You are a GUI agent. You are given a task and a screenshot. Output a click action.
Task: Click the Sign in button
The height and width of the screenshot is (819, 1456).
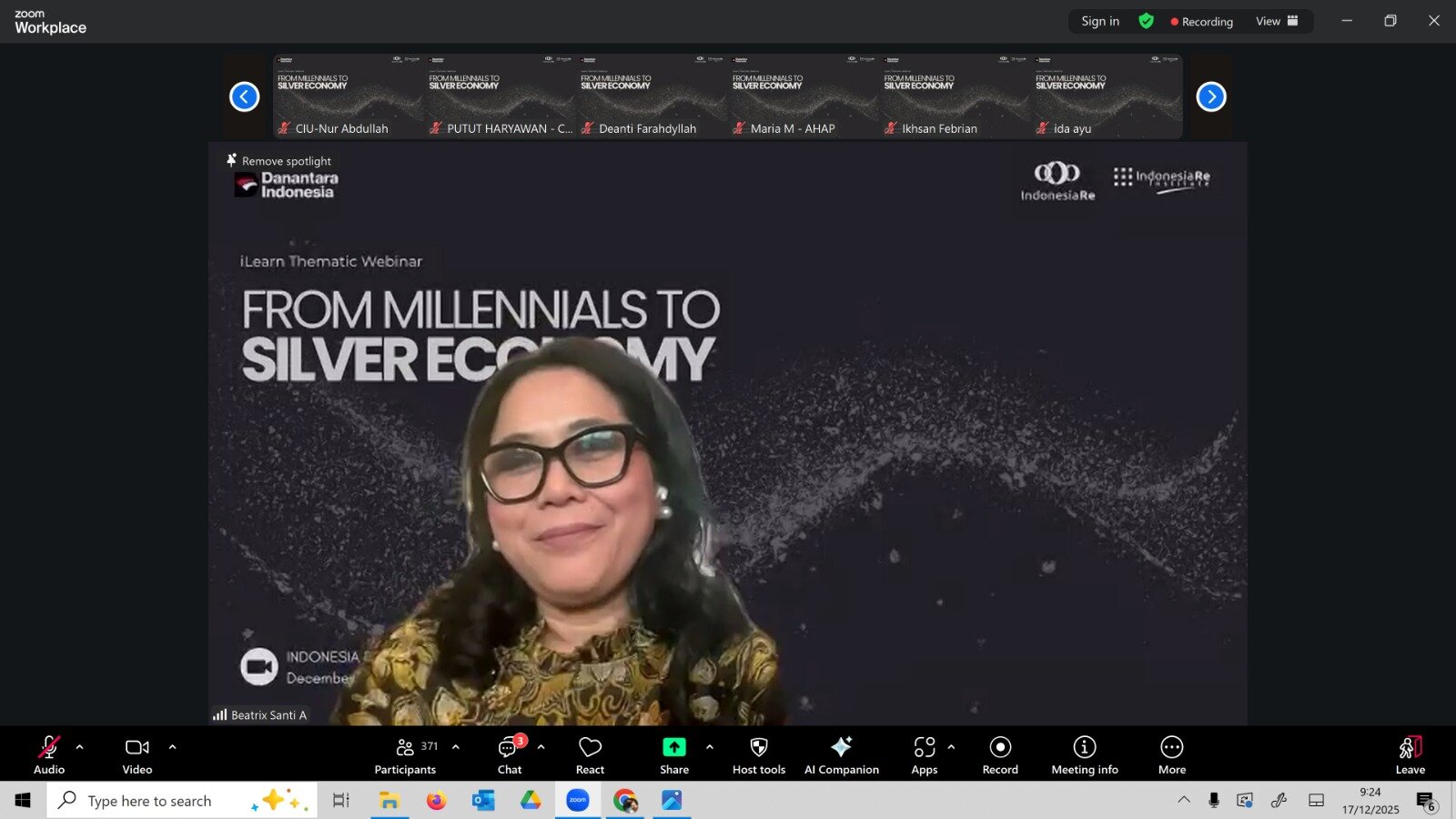(x=1100, y=21)
